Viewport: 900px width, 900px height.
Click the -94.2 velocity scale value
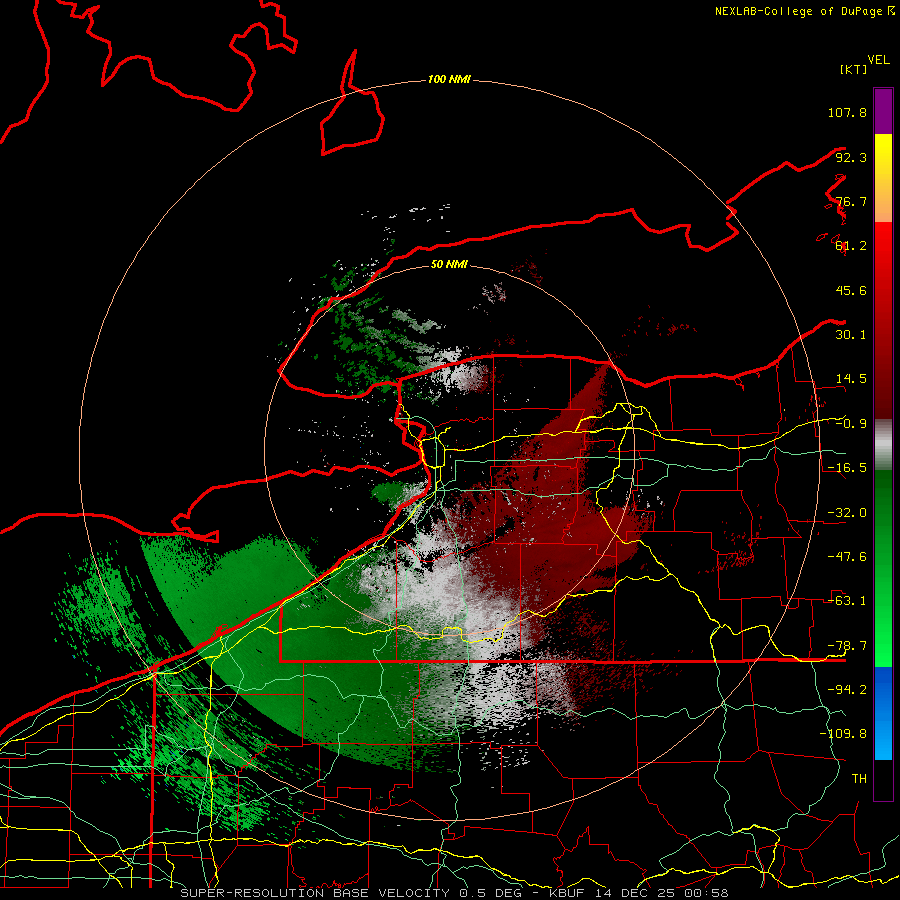847,690
